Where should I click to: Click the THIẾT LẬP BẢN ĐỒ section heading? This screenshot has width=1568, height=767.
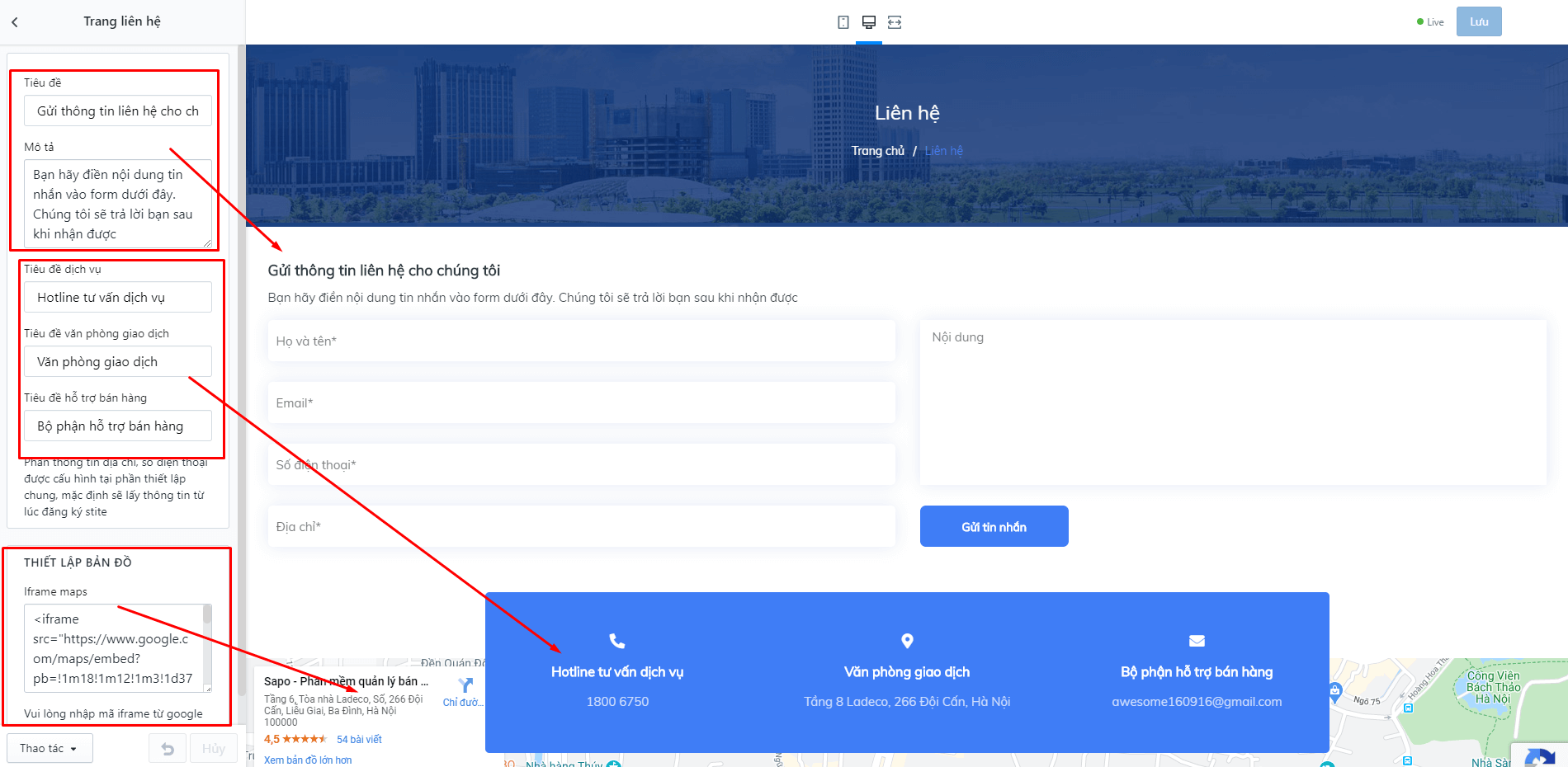[78, 562]
